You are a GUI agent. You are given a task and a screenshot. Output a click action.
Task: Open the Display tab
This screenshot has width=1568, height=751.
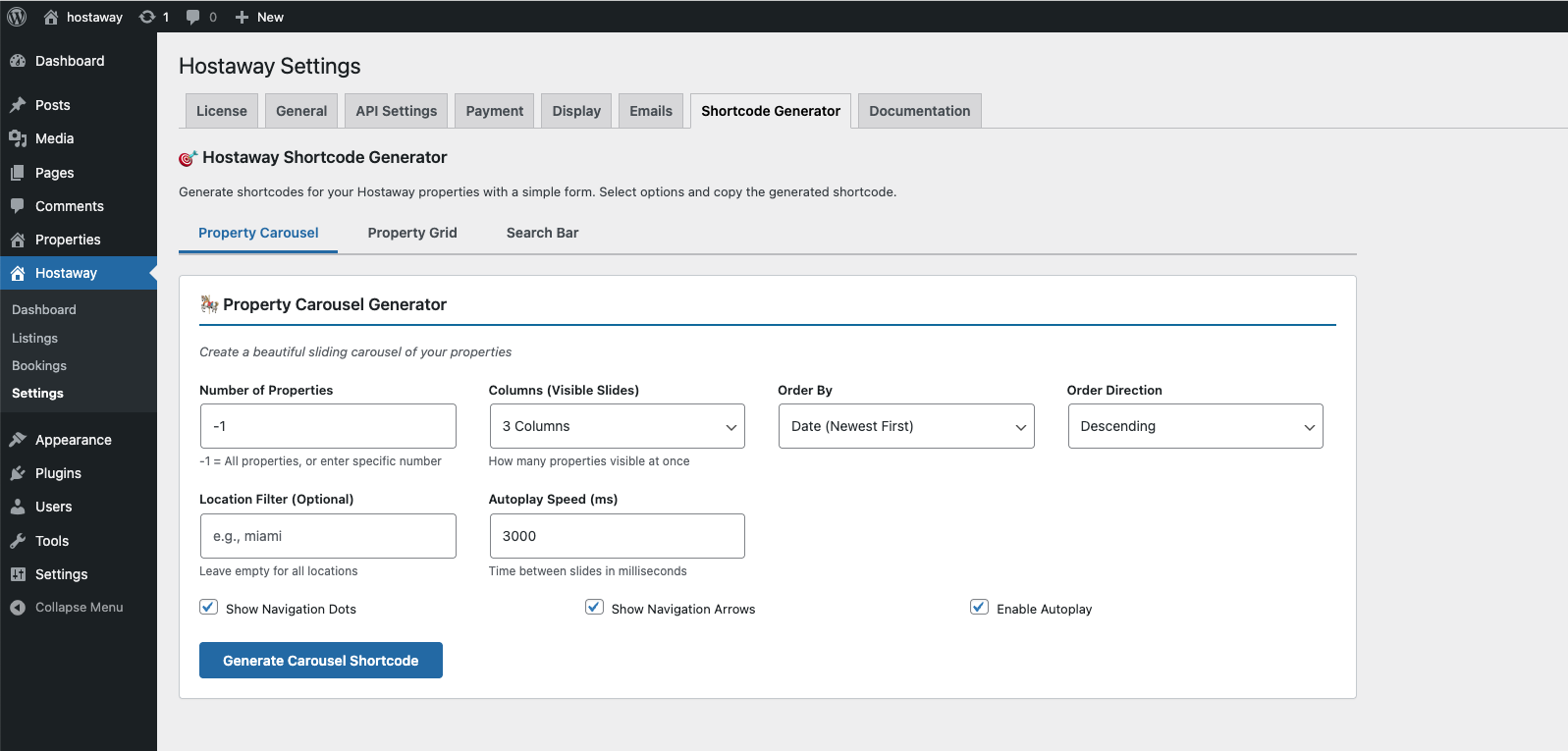coord(576,111)
